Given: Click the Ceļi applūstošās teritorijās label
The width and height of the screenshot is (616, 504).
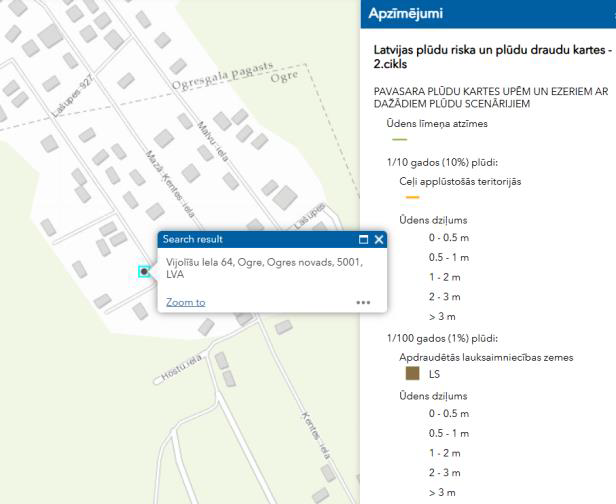Looking at the screenshot, I should 460,181.
